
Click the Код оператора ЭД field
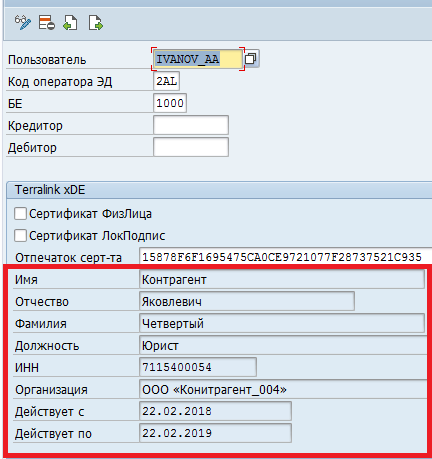click(x=166, y=81)
